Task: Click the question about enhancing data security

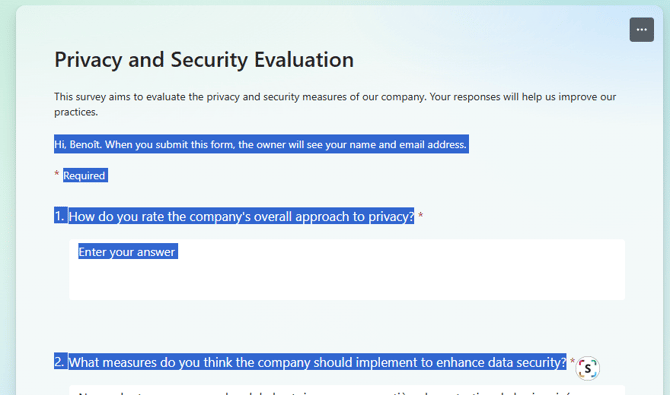Action: coord(317,362)
